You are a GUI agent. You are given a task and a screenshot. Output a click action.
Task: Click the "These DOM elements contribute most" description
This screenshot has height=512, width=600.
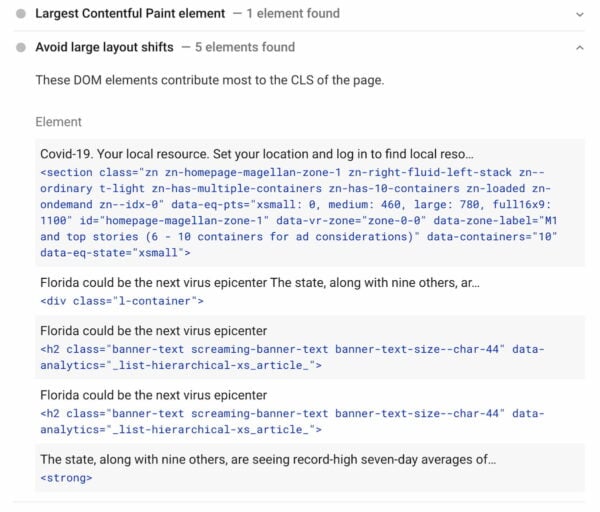(x=209, y=79)
